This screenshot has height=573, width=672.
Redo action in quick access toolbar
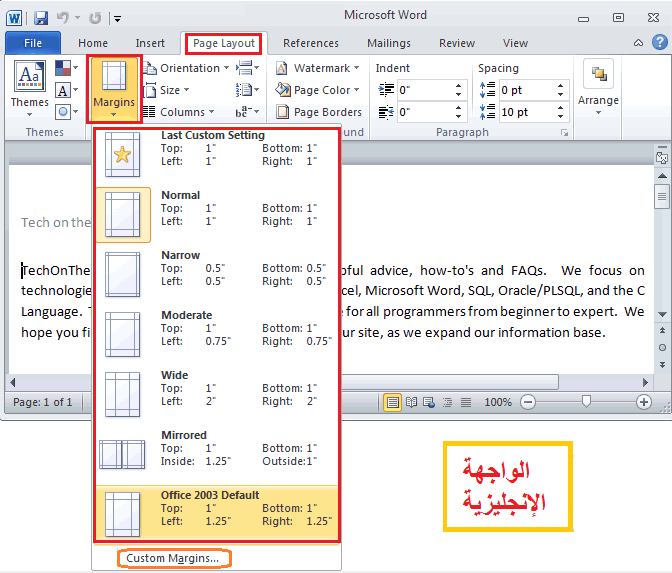click(x=95, y=18)
